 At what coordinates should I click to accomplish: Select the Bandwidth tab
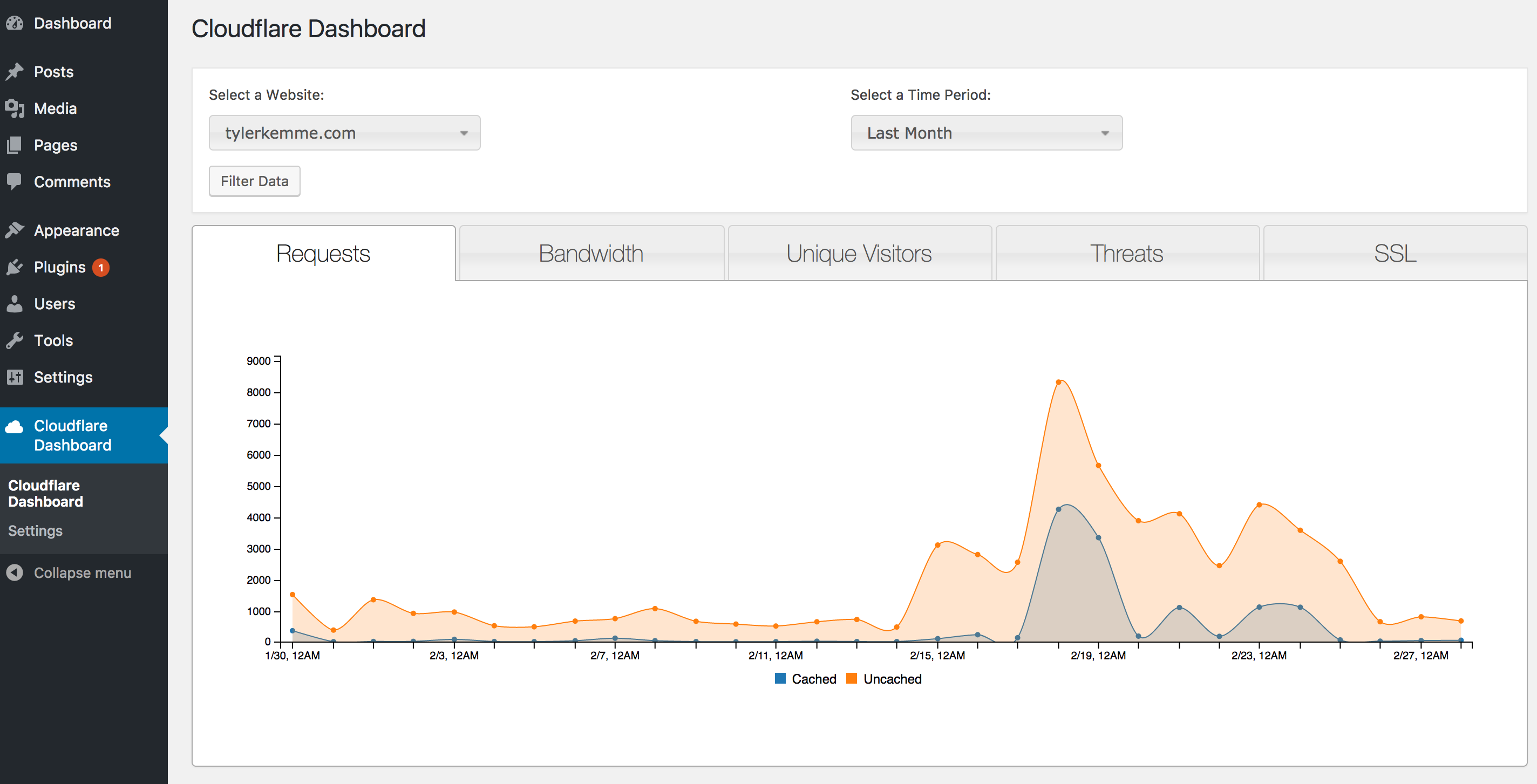pyautogui.click(x=591, y=254)
